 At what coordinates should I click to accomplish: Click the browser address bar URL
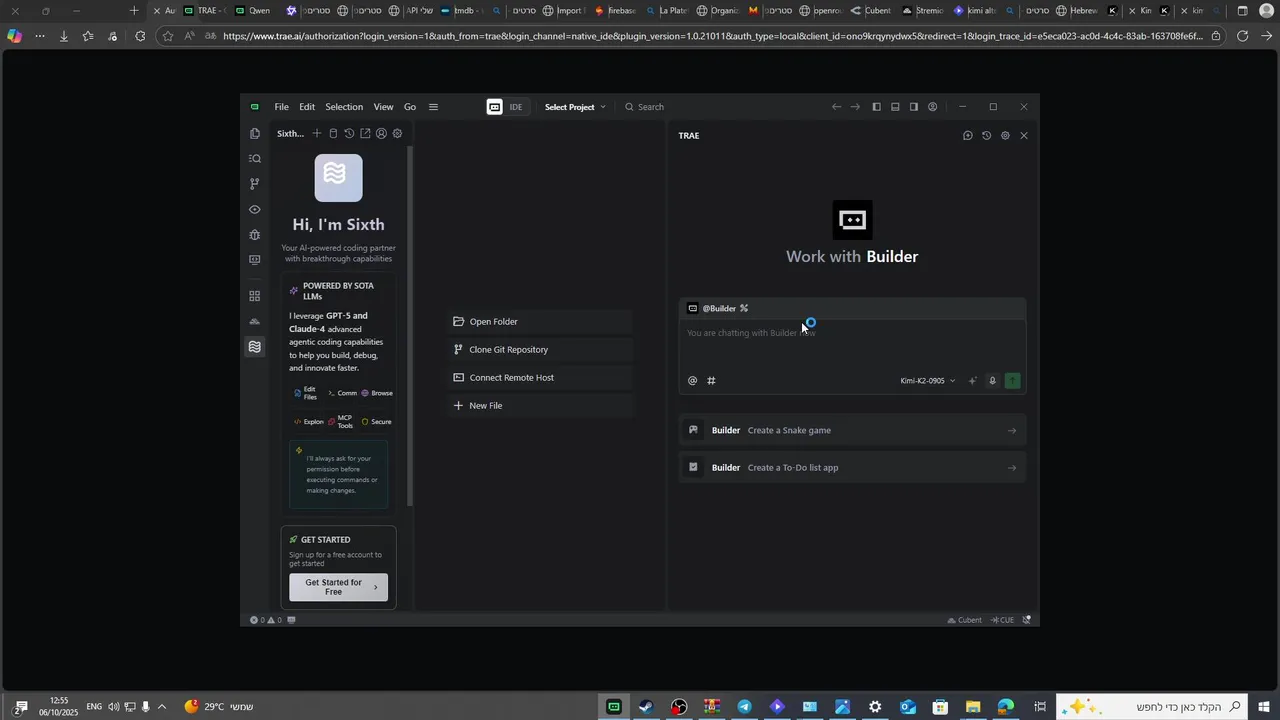(712, 36)
